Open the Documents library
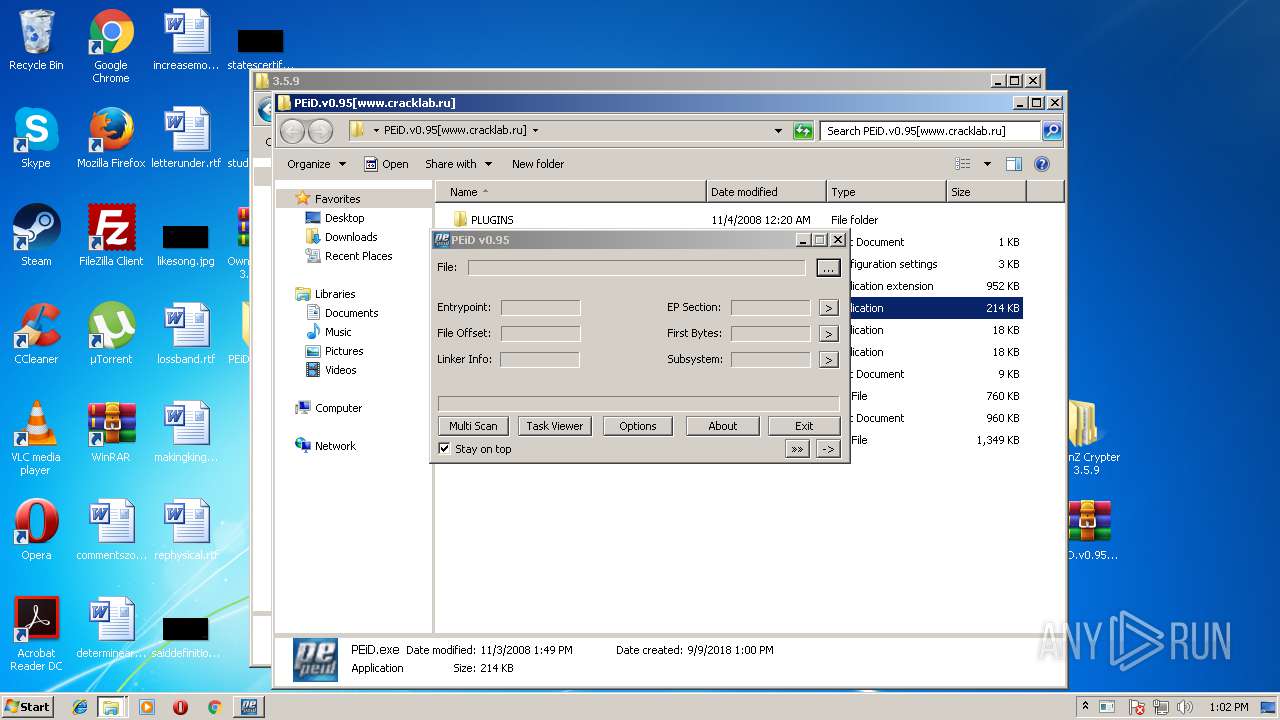The height and width of the screenshot is (720, 1280). click(x=351, y=313)
